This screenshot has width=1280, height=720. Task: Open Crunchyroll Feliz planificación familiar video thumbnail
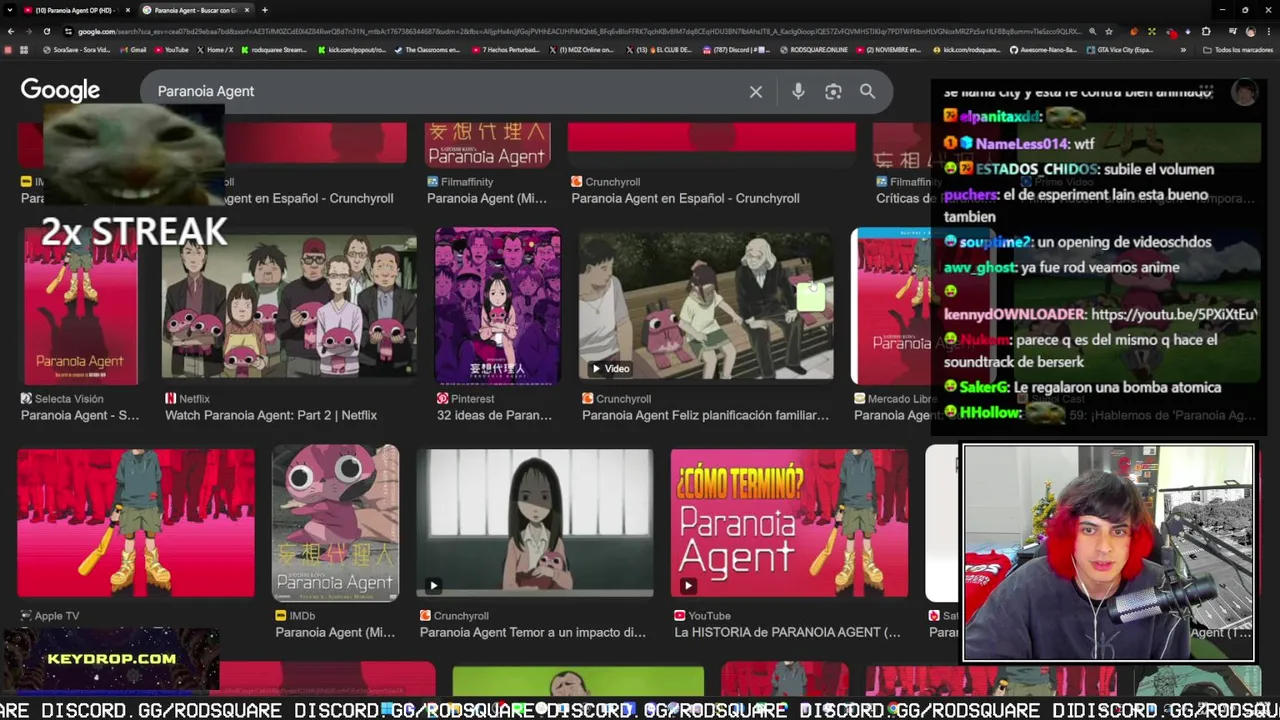(705, 306)
